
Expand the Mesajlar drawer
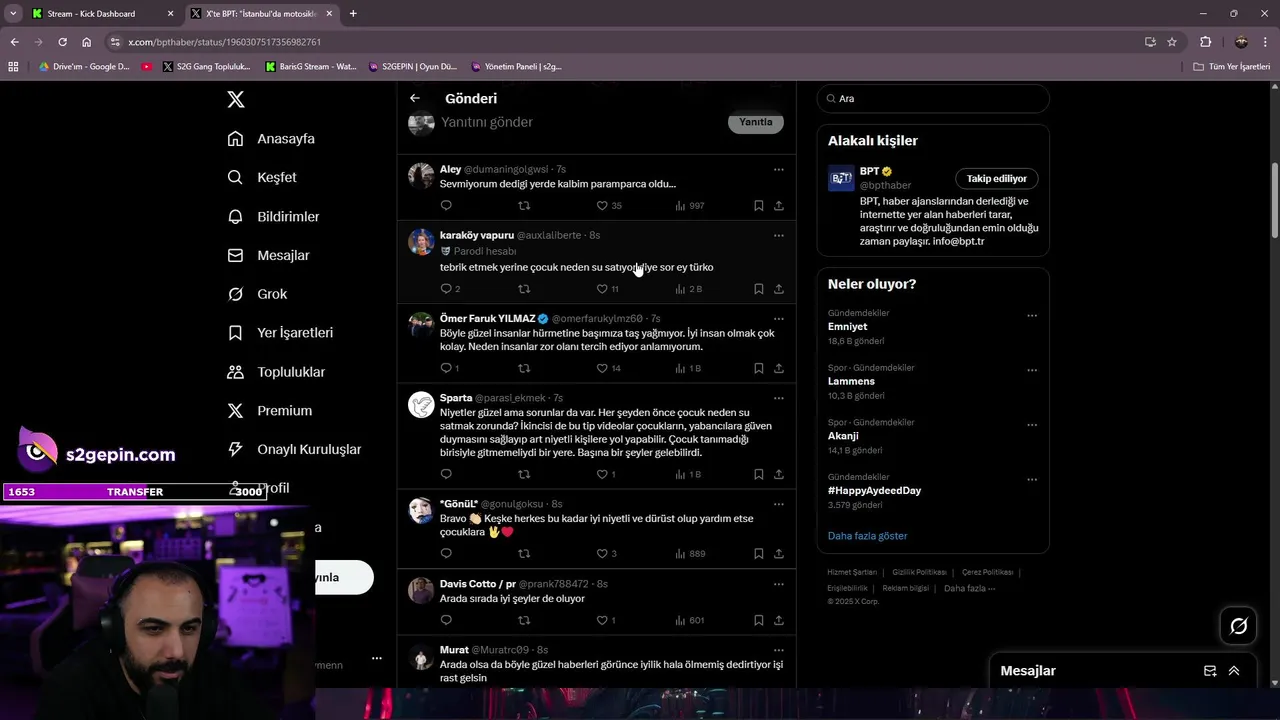[1234, 671]
